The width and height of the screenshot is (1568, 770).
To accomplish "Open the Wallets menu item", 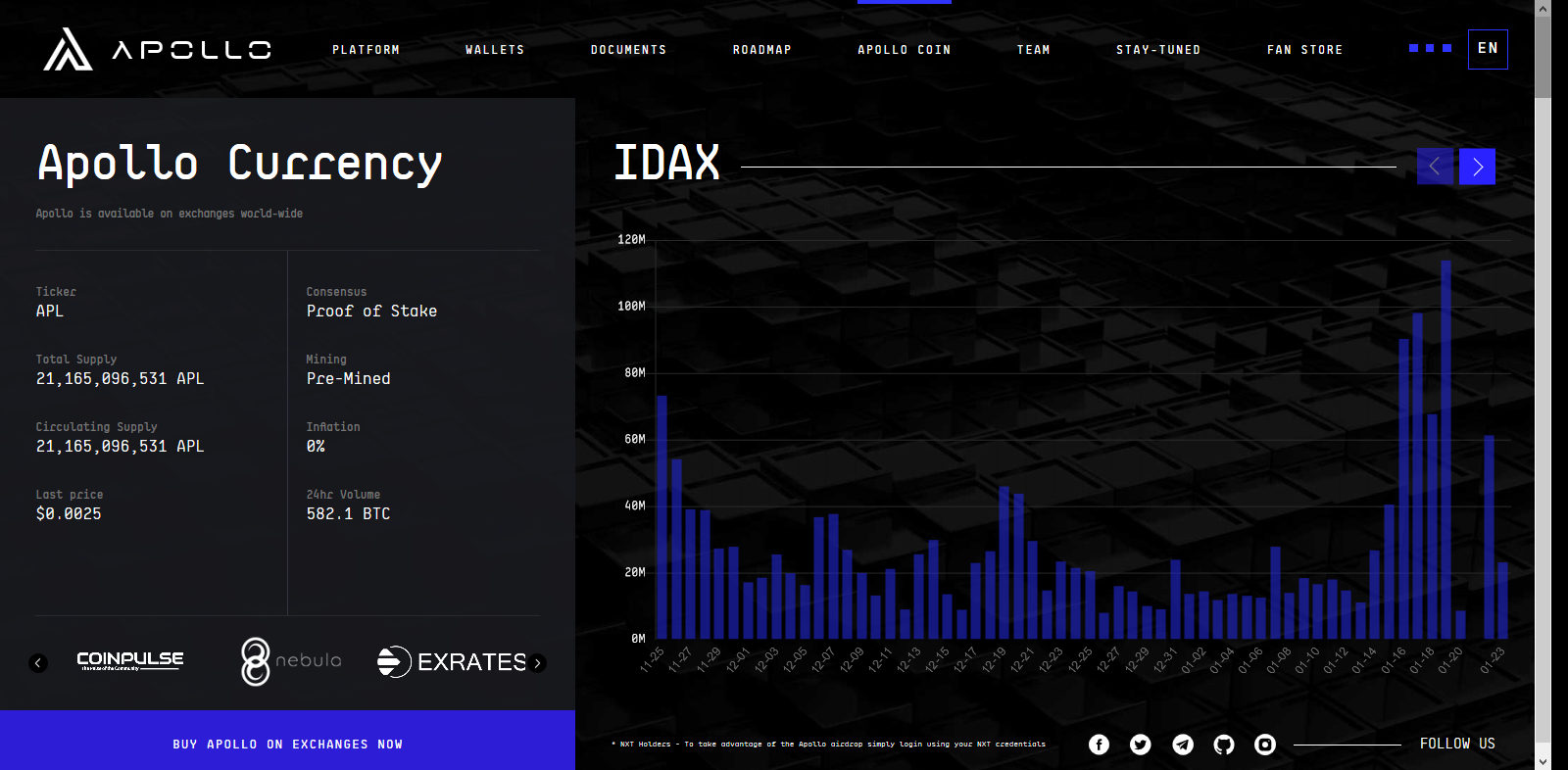I will click(495, 50).
